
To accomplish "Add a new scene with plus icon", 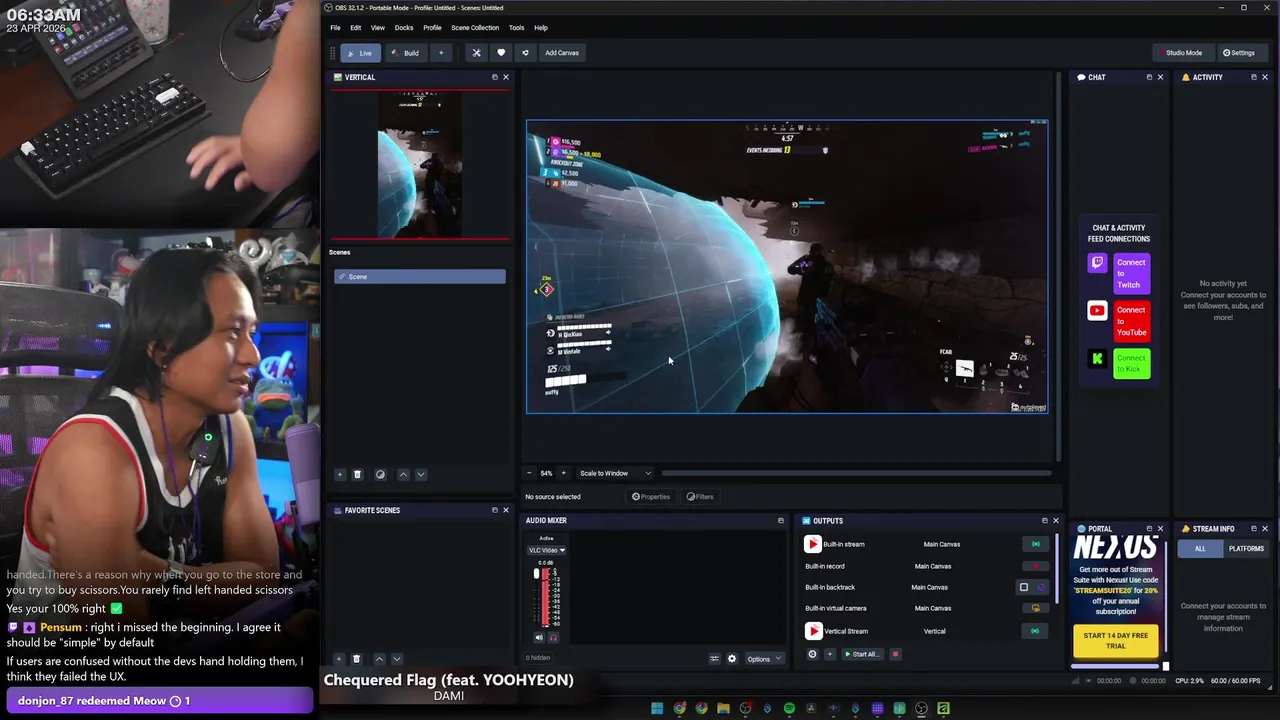I will (340, 475).
